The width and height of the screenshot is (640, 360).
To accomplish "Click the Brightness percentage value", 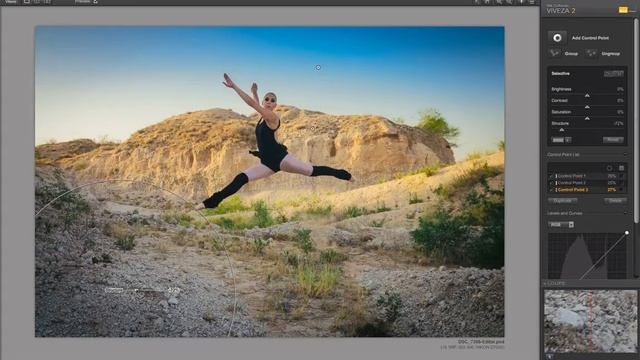I will (620, 89).
